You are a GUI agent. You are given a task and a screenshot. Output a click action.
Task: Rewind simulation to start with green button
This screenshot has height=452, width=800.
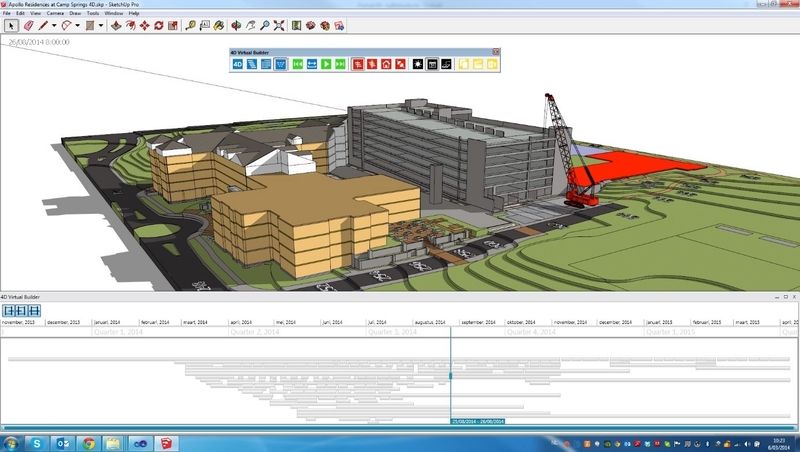(x=298, y=64)
